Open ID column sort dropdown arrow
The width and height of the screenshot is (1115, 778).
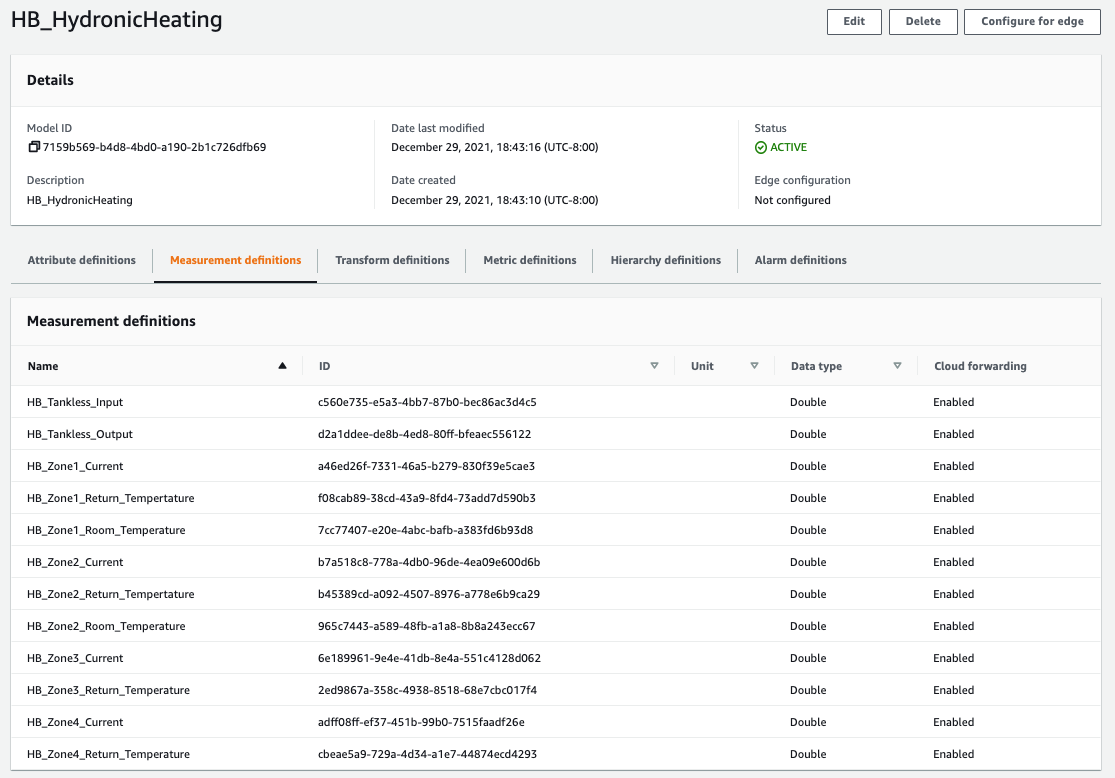point(654,366)
